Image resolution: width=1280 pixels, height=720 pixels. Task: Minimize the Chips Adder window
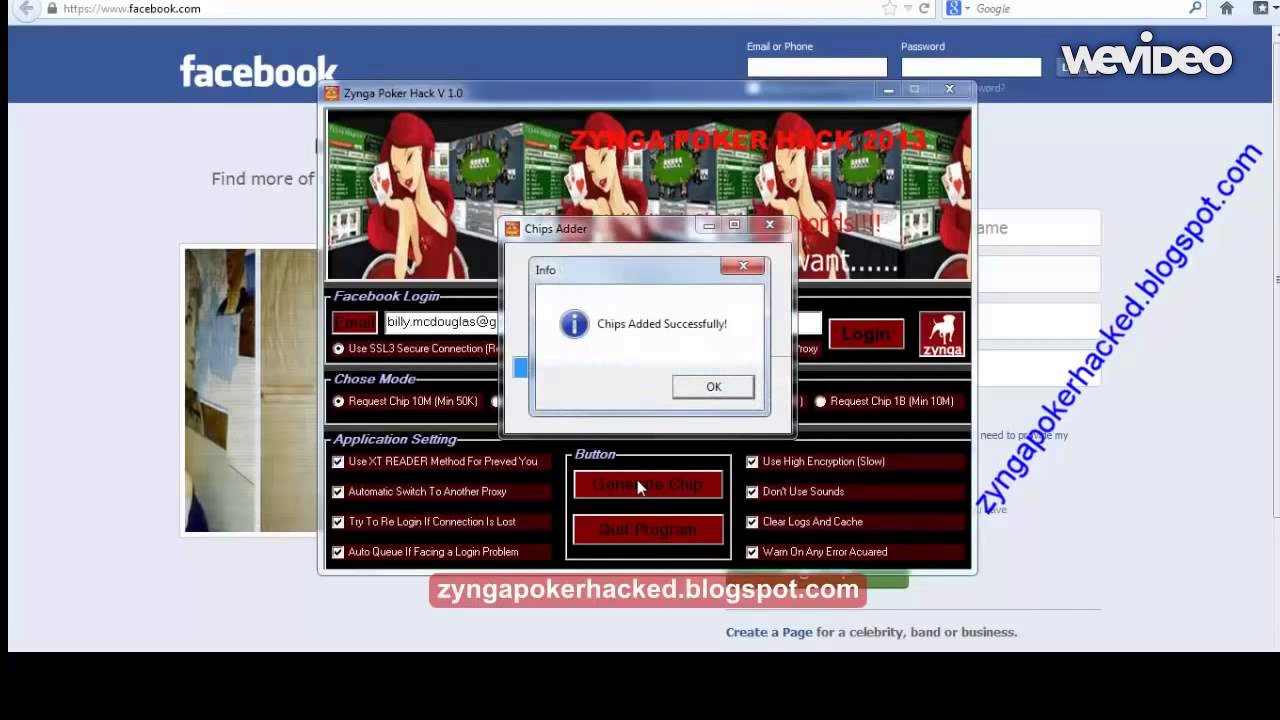pos(709,225)
